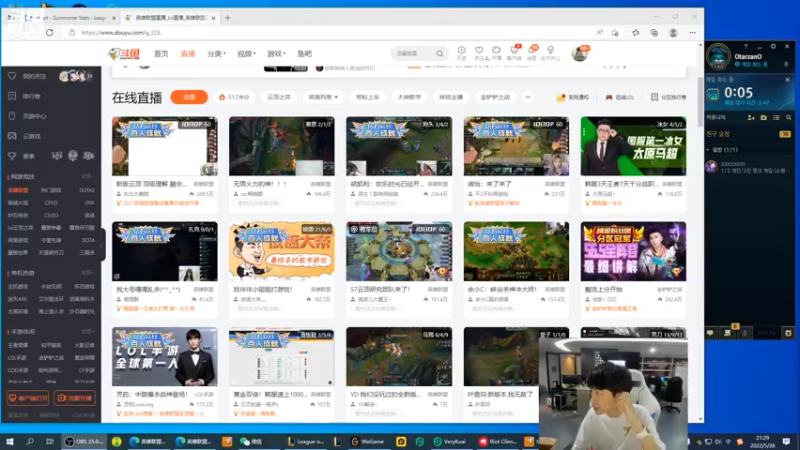
Task: Click the 客户端打开 button
Action: (x=28, y=398)
